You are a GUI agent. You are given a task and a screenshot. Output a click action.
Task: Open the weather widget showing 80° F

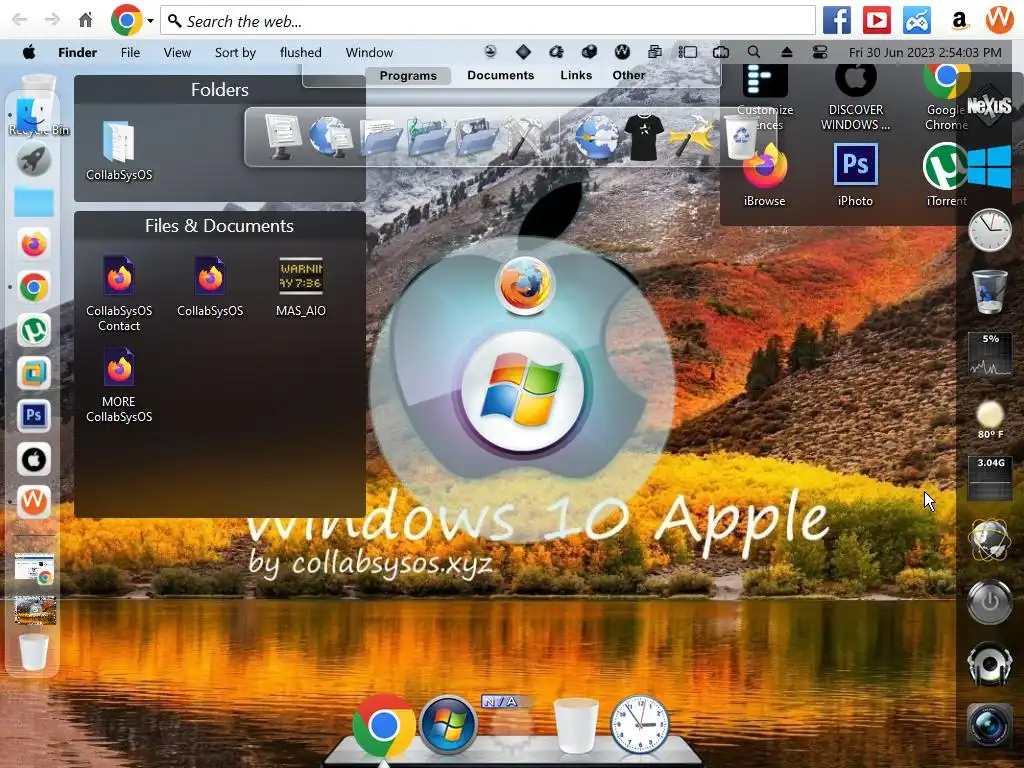tap(990, 418)
